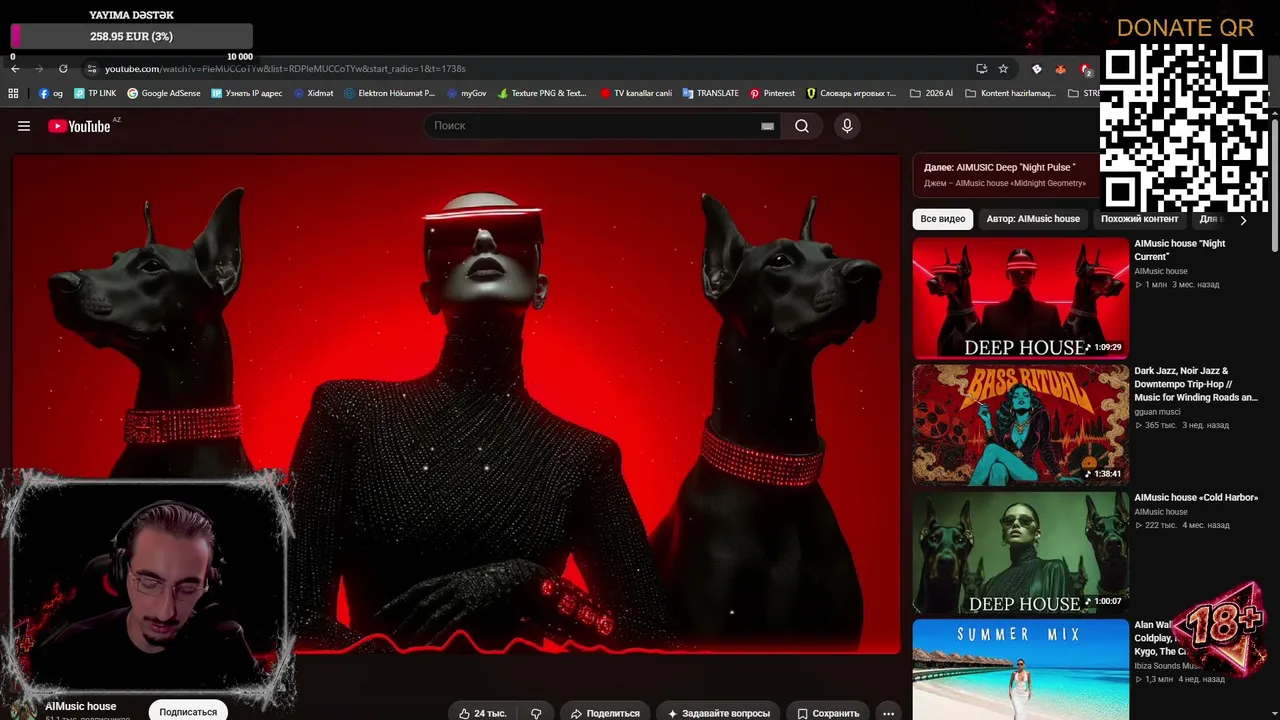Screen dimensions: 1280x720
Task: Open the TV kanallar canli bookmark
Action: click(x=636, y=93)
